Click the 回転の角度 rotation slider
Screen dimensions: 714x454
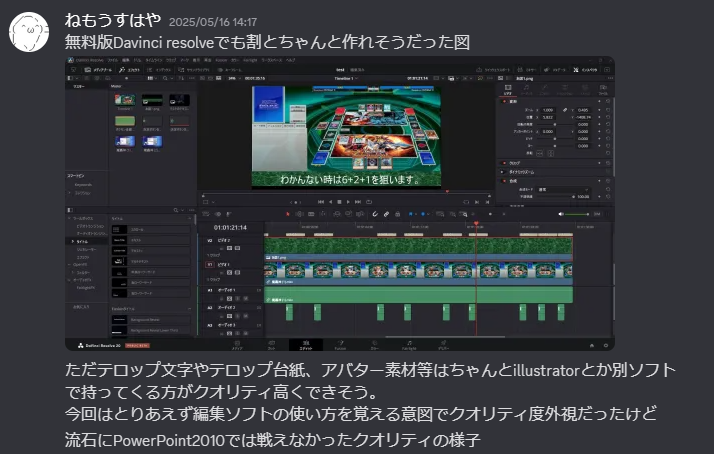click(x=555, y=124)
